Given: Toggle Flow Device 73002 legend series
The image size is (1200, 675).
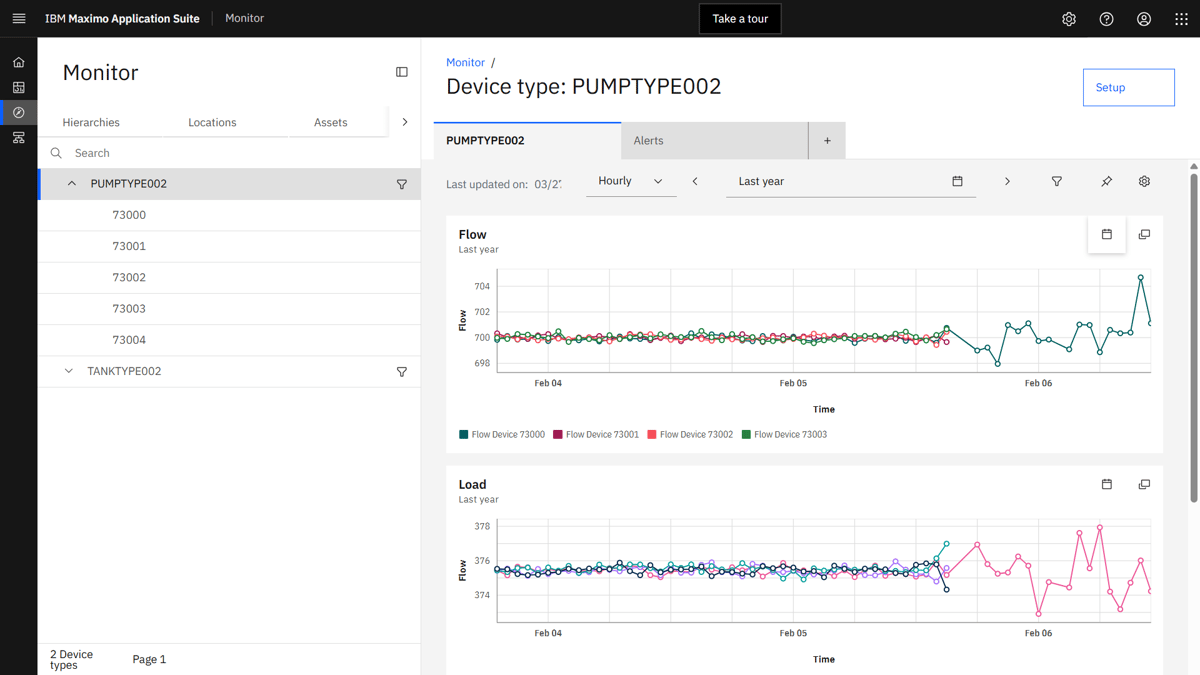Looking at the screenshot, I should (690, 435).
